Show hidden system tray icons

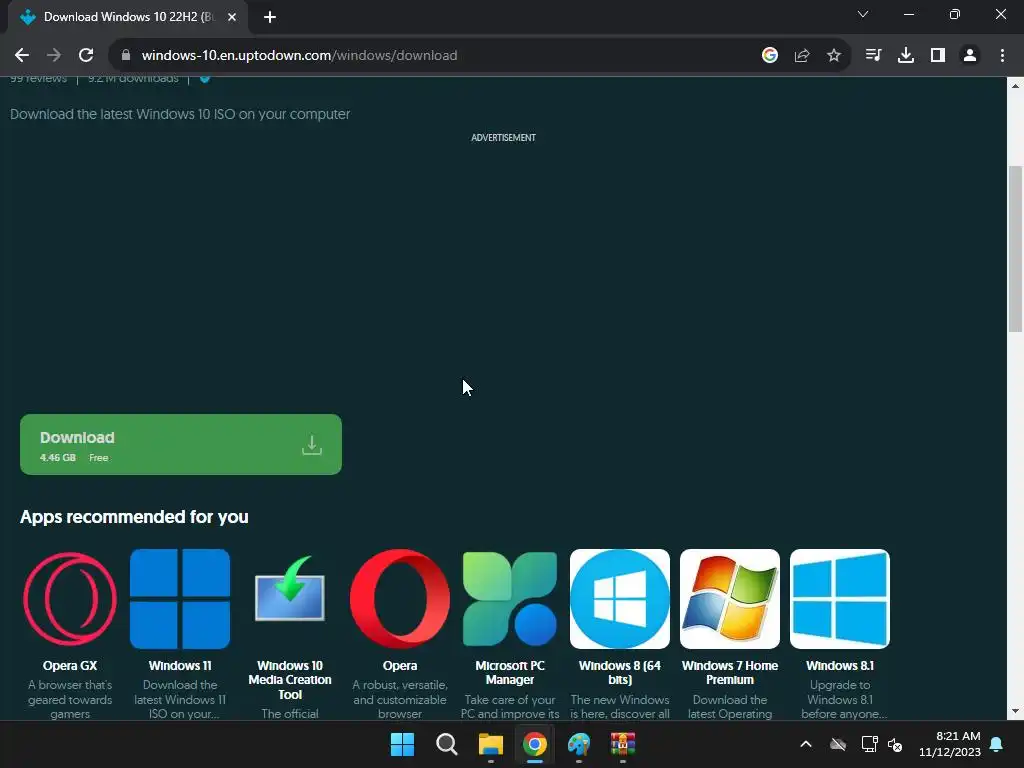click(806, 744)
